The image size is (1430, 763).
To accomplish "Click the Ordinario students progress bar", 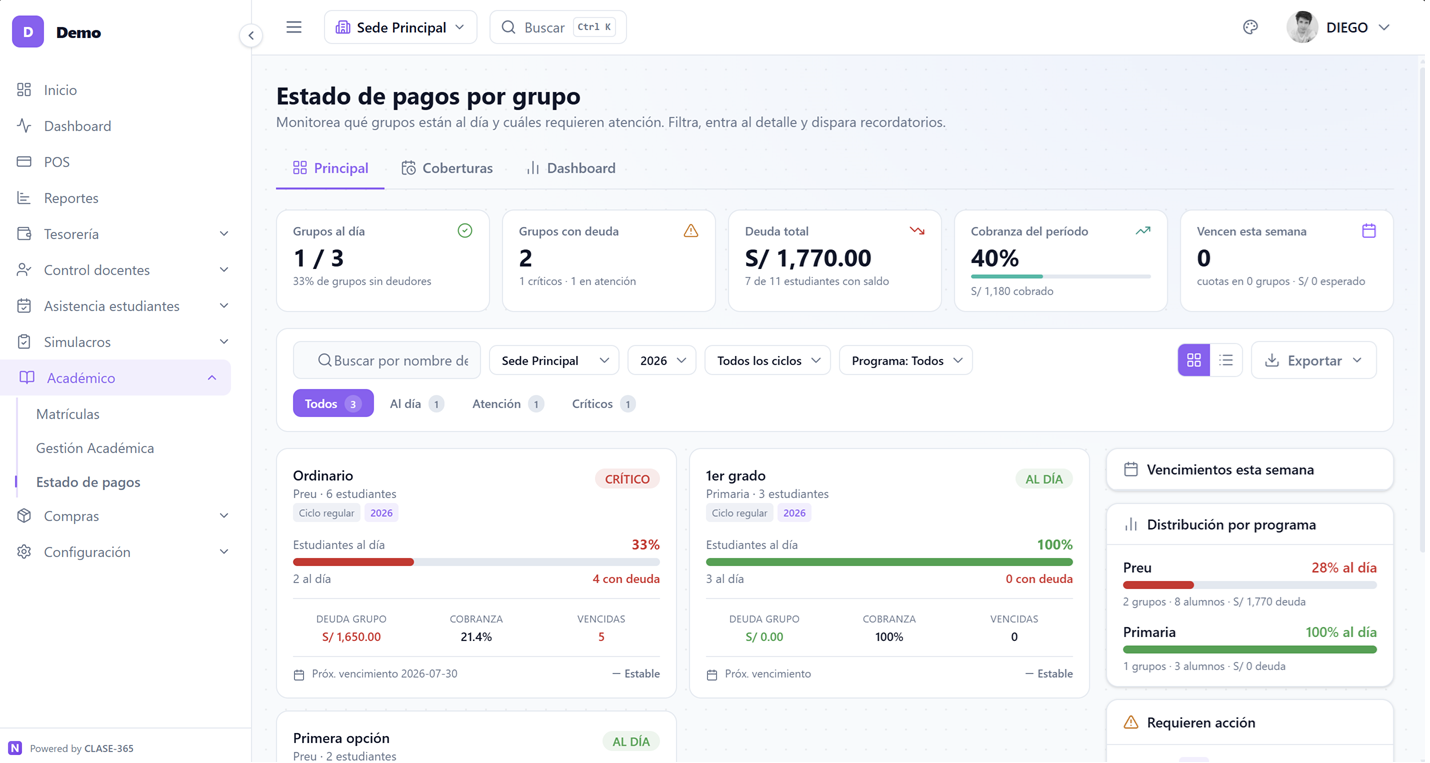I will point(476,562).
